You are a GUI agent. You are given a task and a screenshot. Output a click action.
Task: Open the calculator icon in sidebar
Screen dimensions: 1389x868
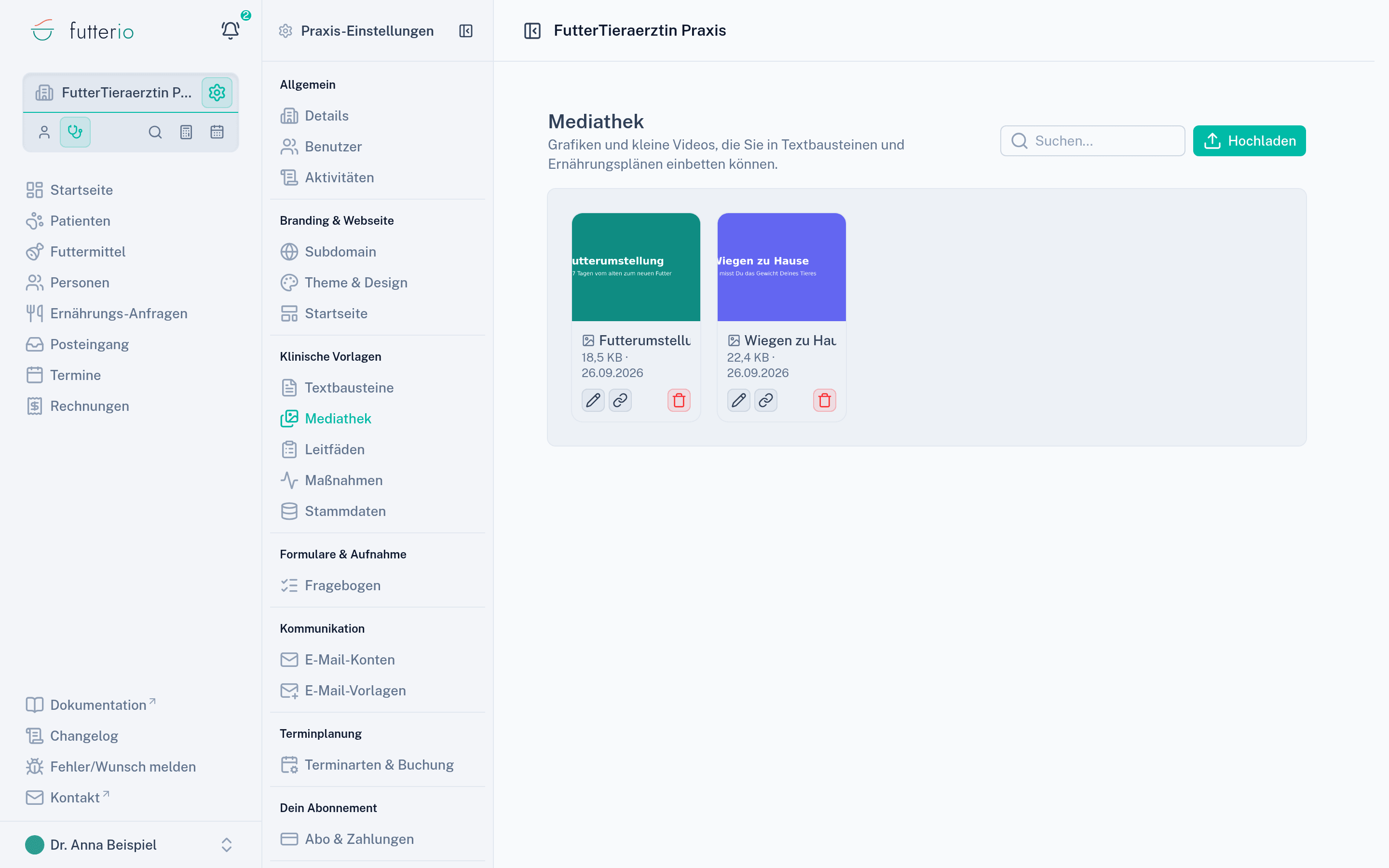click(x=186, y=132)
